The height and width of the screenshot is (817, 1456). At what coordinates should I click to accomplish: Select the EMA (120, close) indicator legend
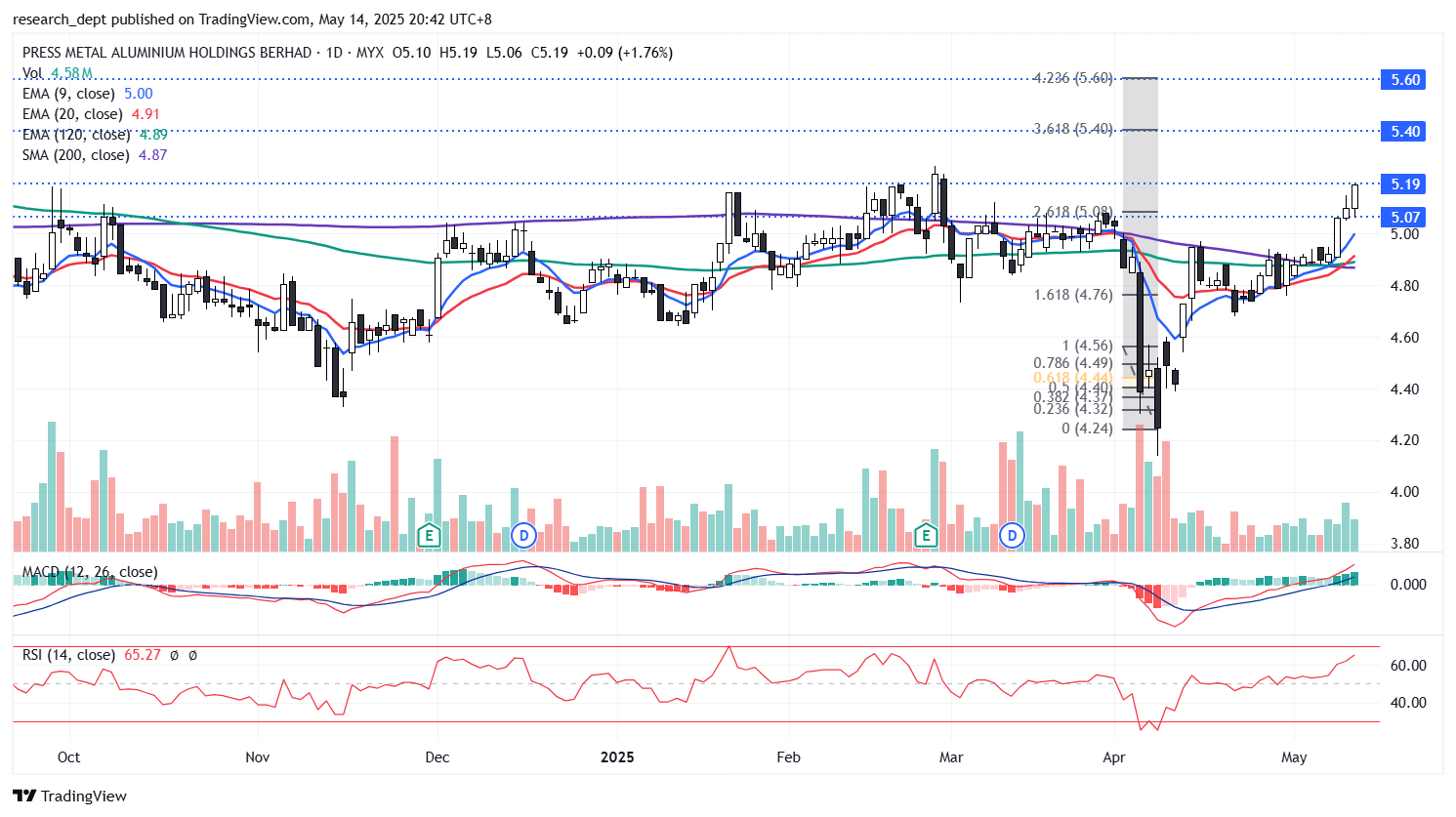95,135
